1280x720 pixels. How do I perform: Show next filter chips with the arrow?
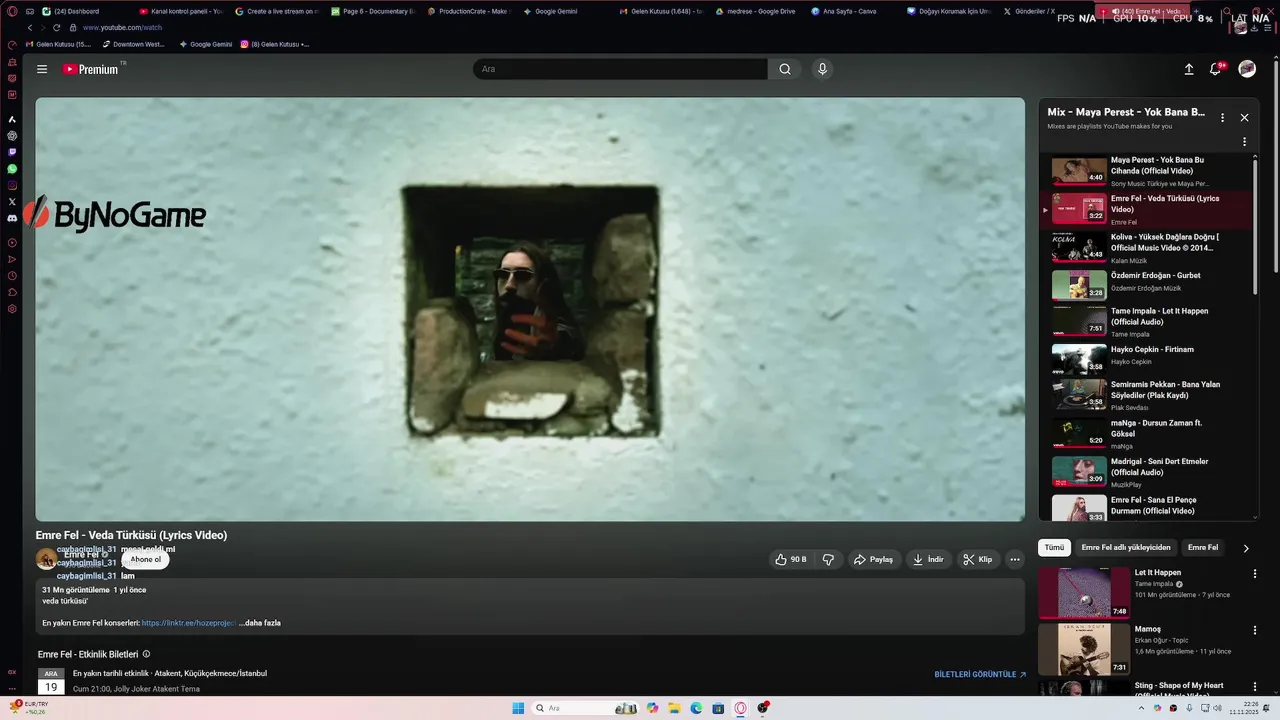[x=1245, y=548]
